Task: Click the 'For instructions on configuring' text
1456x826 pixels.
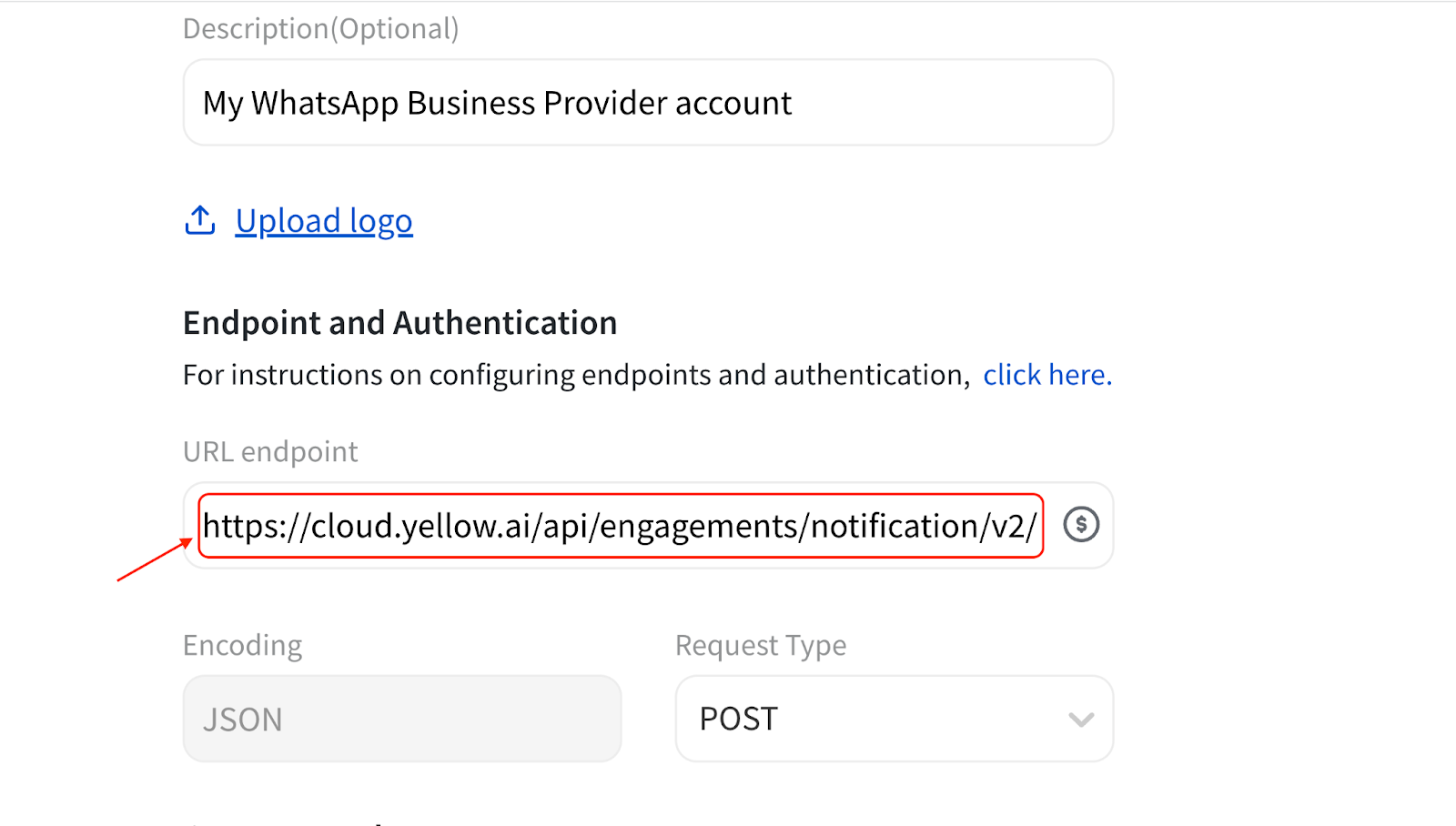Action: pyautogui.click(x=575, y=375)
